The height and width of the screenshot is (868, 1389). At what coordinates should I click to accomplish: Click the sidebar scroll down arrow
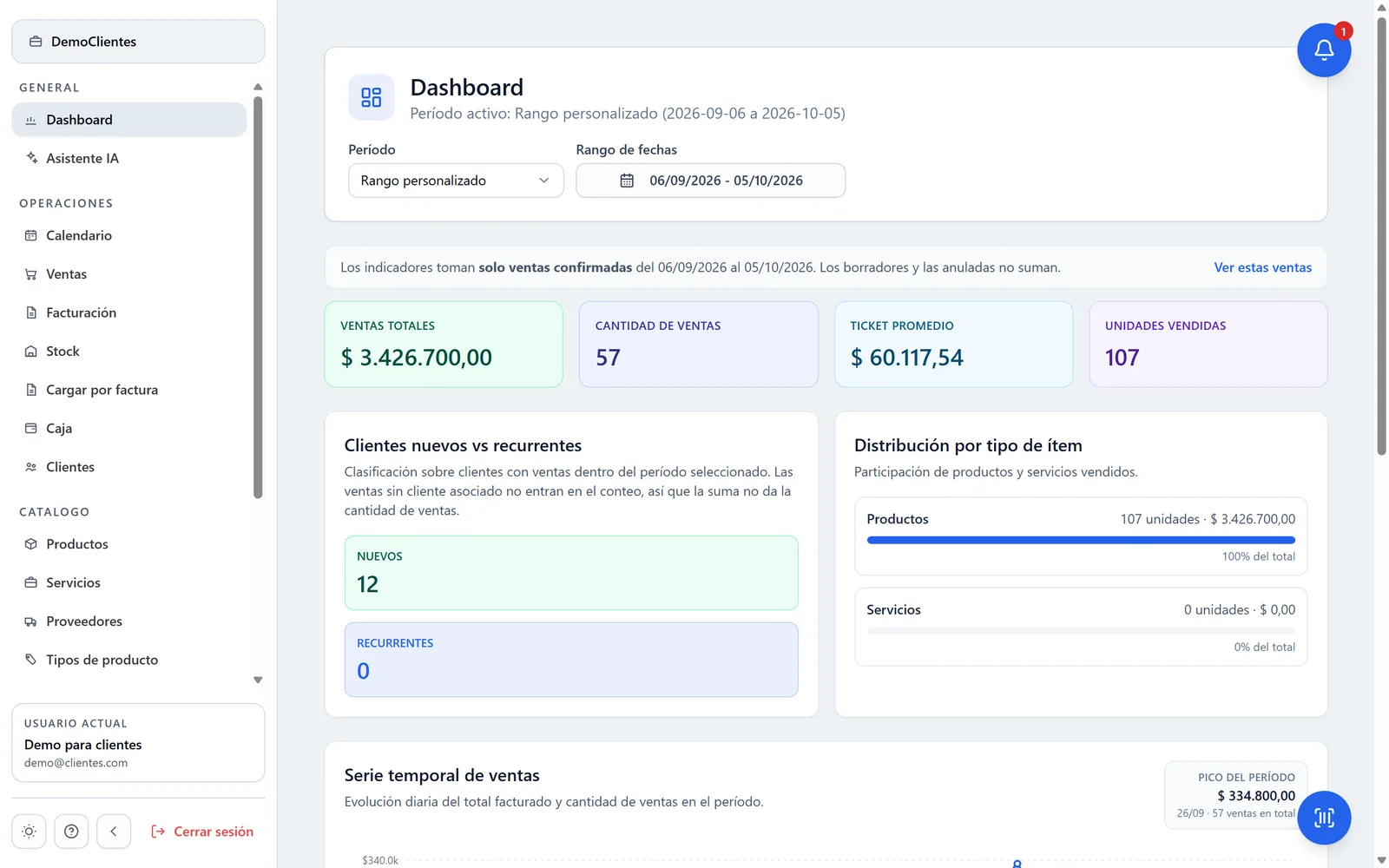(x=258, y=681)
